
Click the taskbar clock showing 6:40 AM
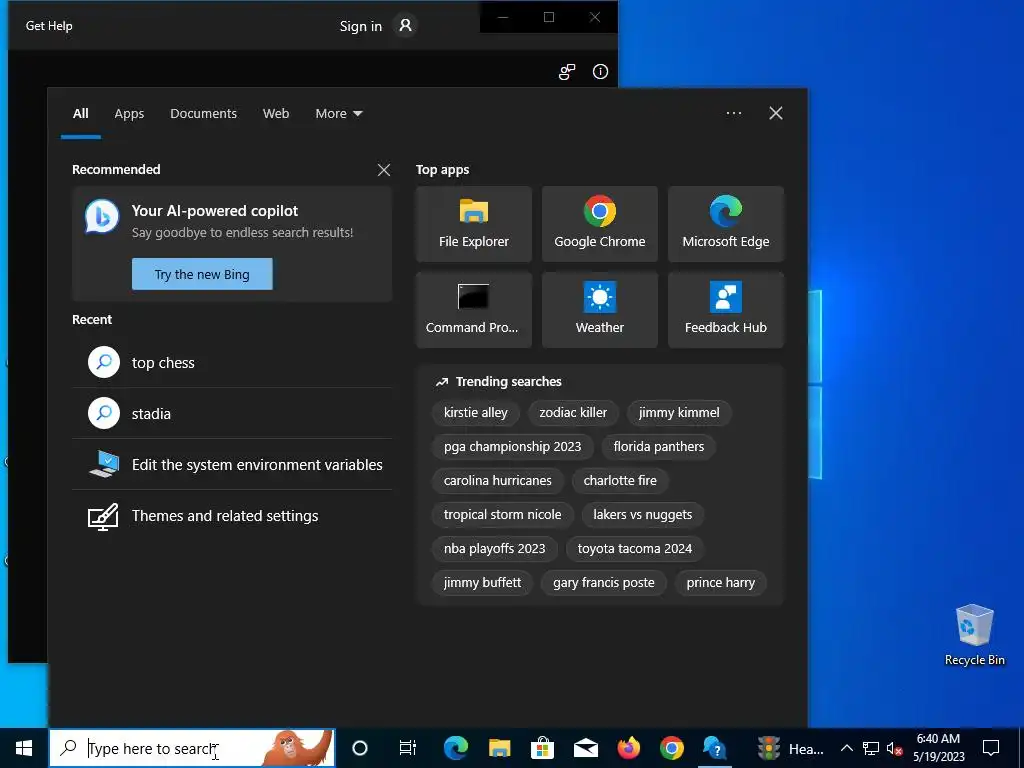938,748
